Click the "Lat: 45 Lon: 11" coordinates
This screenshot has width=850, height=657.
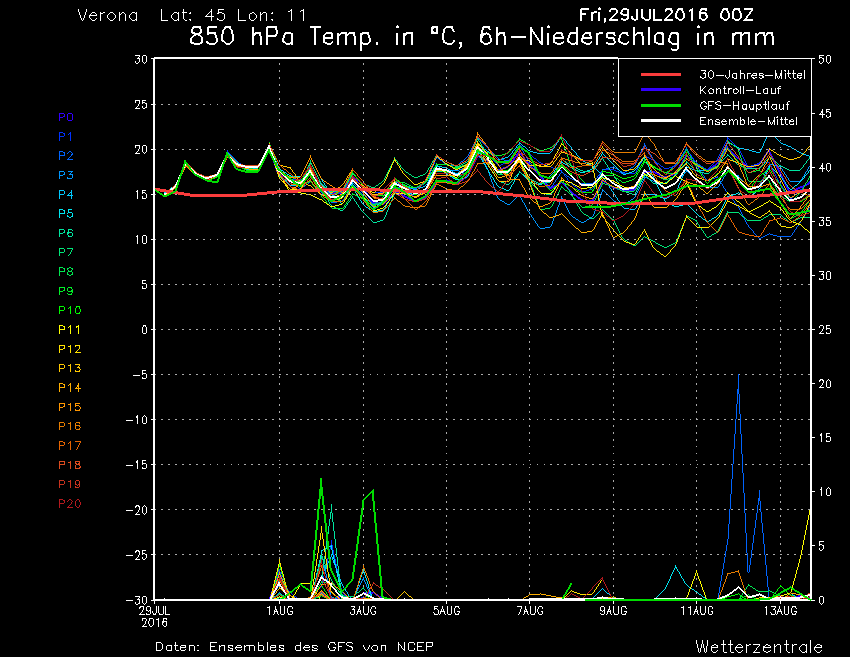pyautogui.click(x=233, y=15)
